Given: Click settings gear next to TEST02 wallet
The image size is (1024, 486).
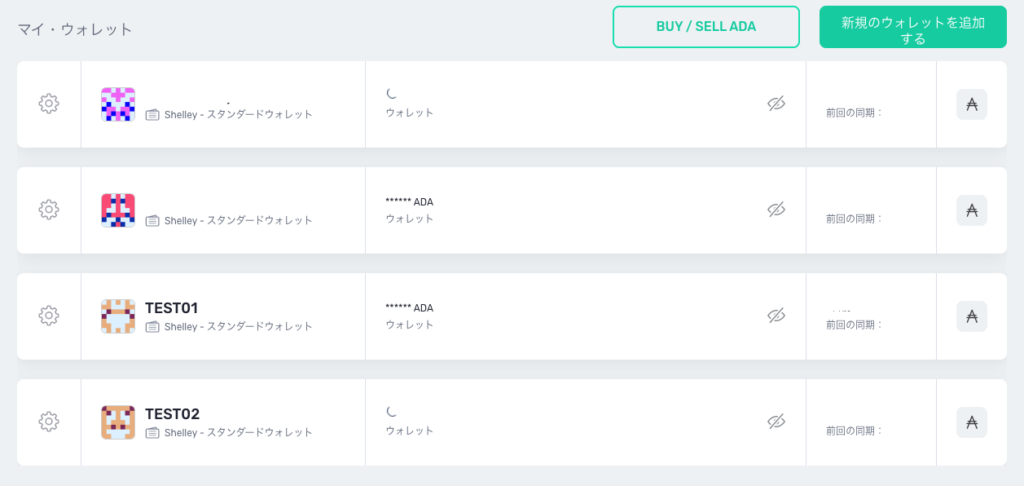Looking at the screenshot, I should click(48, 422).
